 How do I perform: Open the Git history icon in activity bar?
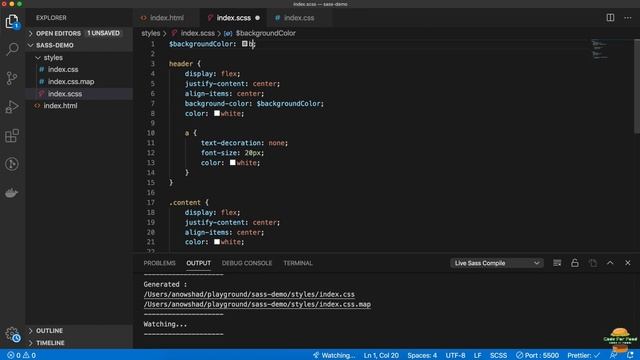[12, 164]
